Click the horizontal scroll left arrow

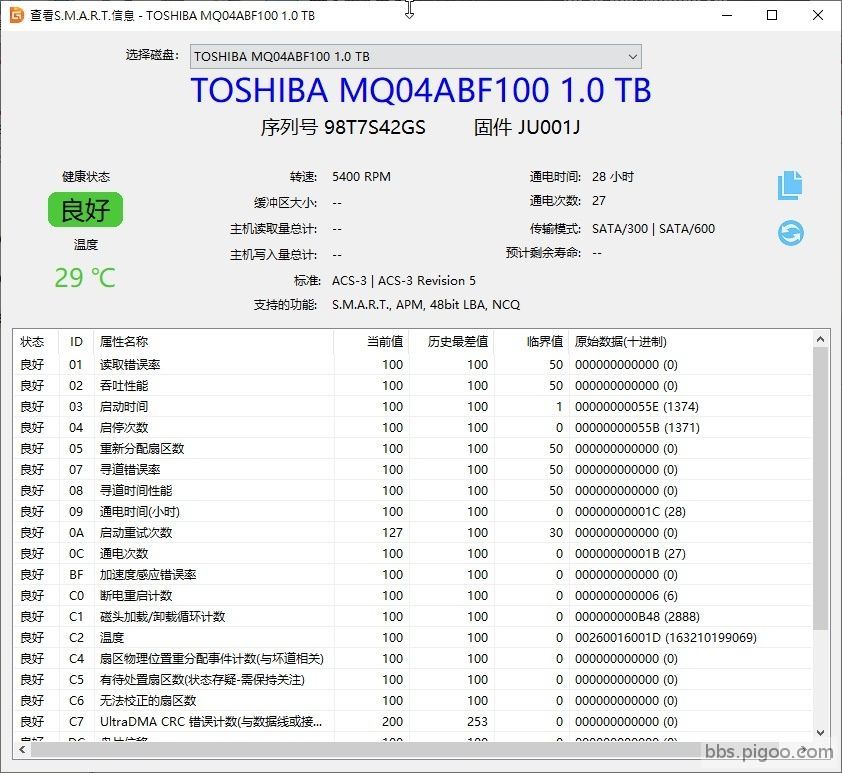(x=22, y=749)
